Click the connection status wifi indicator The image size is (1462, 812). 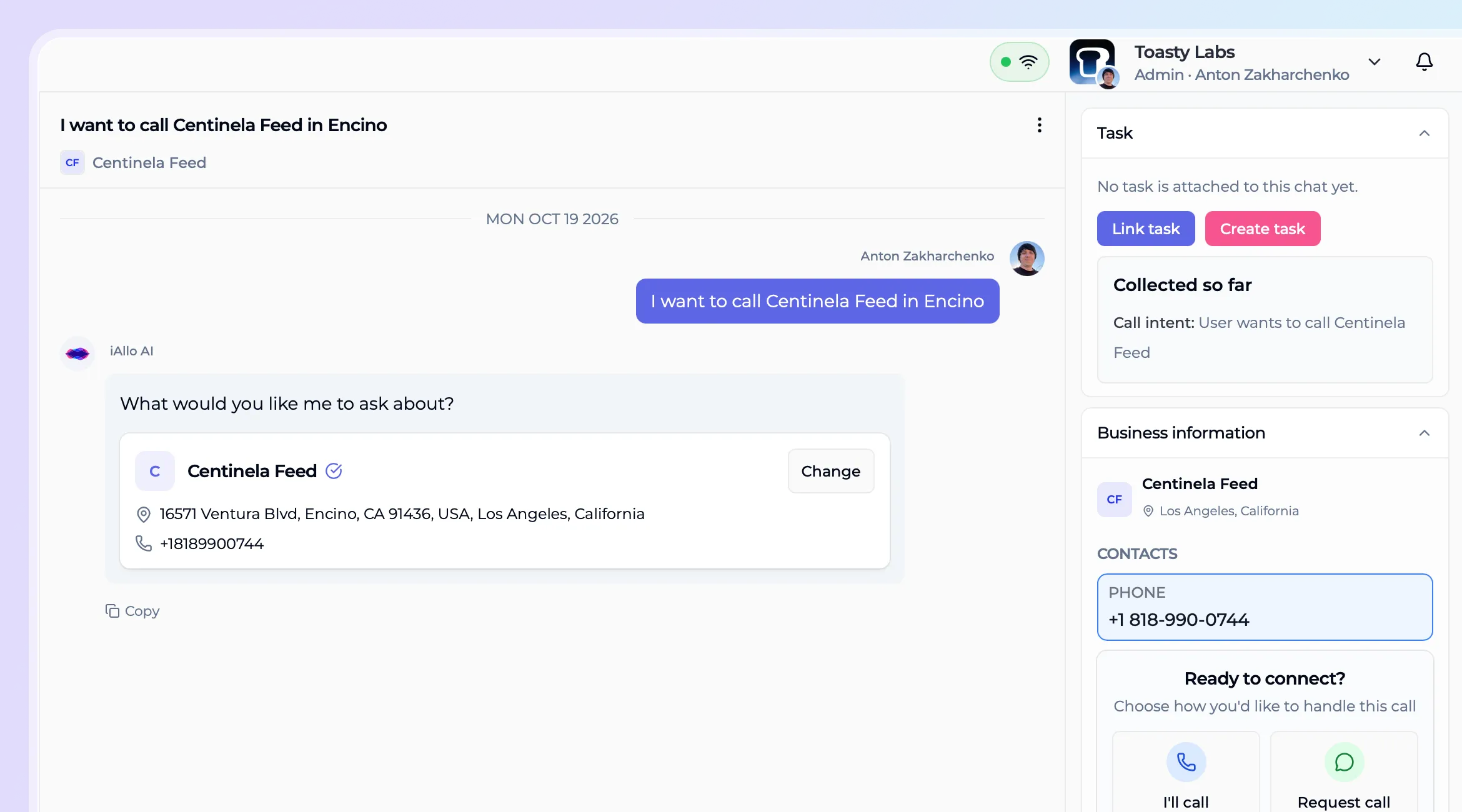[1019, 62]
